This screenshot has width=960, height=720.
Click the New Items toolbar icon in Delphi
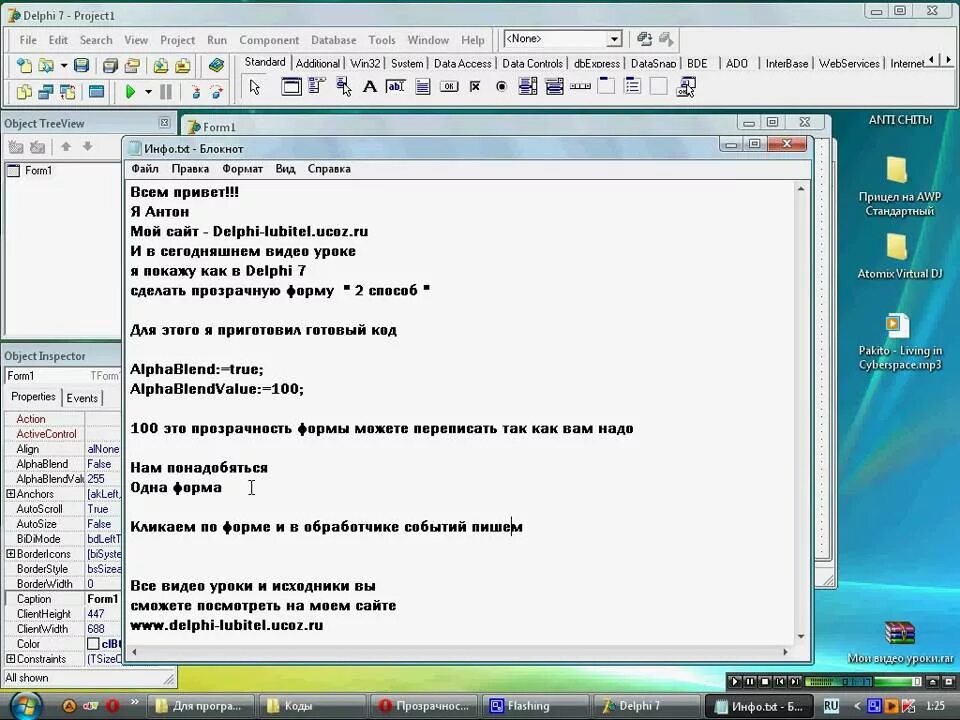[x=24, y=65]
